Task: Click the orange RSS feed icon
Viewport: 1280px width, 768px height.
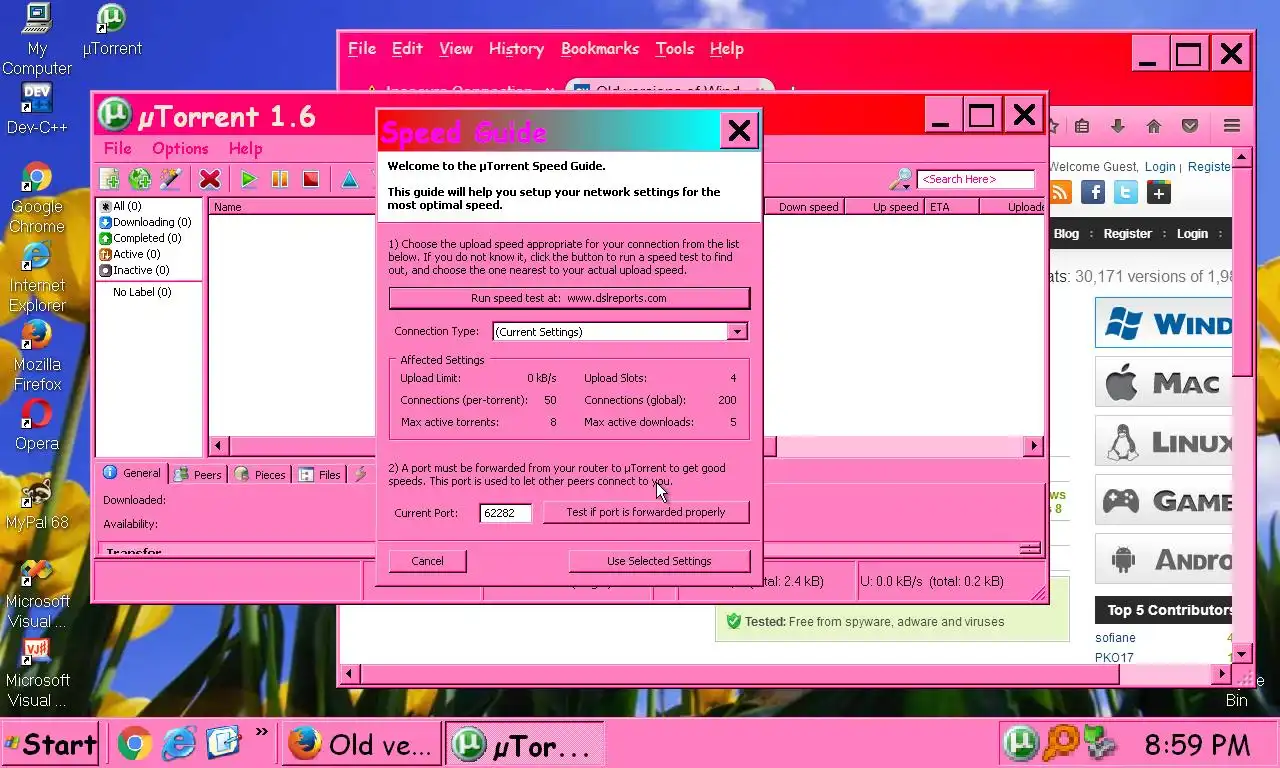Action: (x=1060, y=193)
